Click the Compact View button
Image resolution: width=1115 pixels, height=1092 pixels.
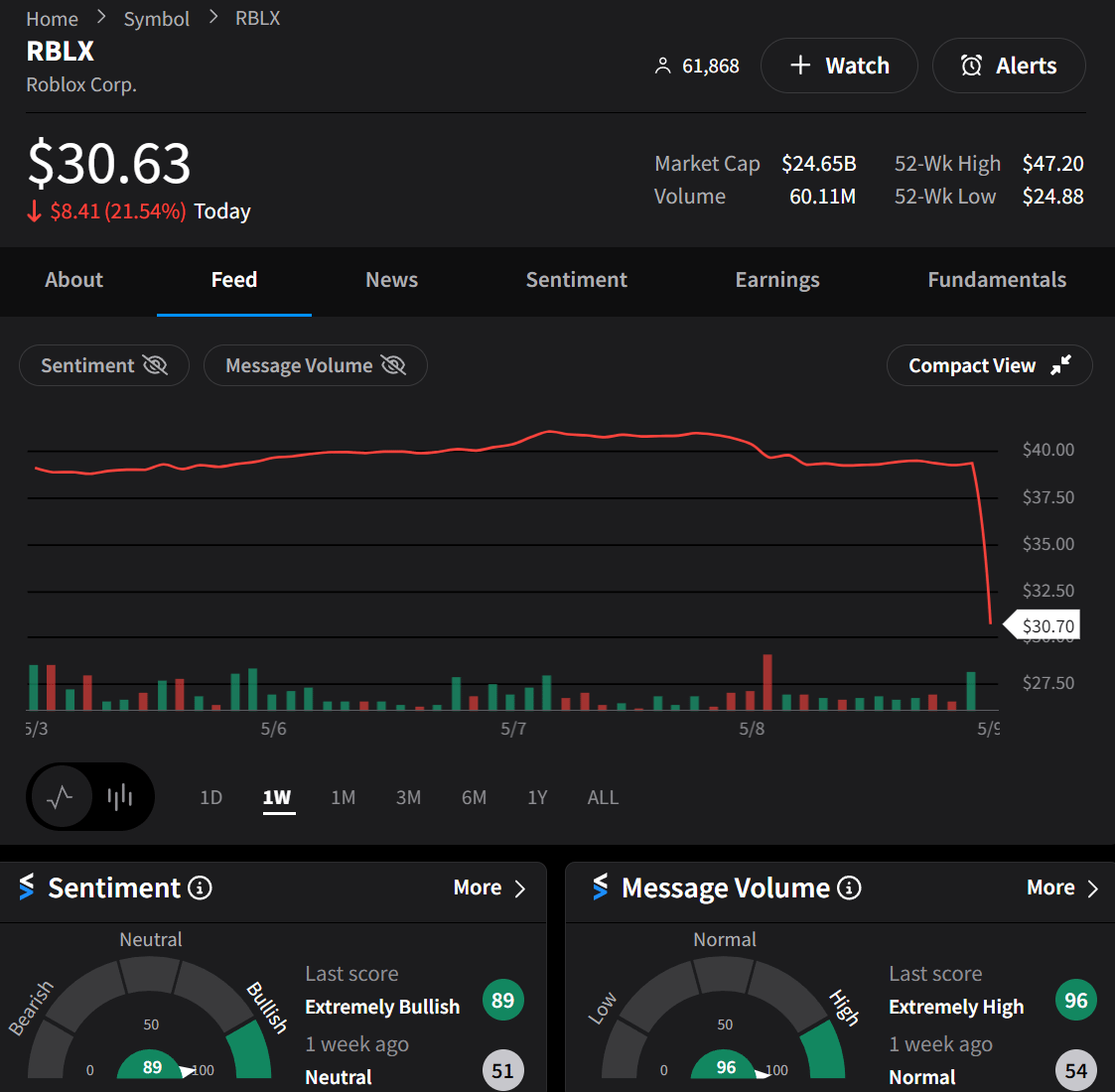click(989, 365)
